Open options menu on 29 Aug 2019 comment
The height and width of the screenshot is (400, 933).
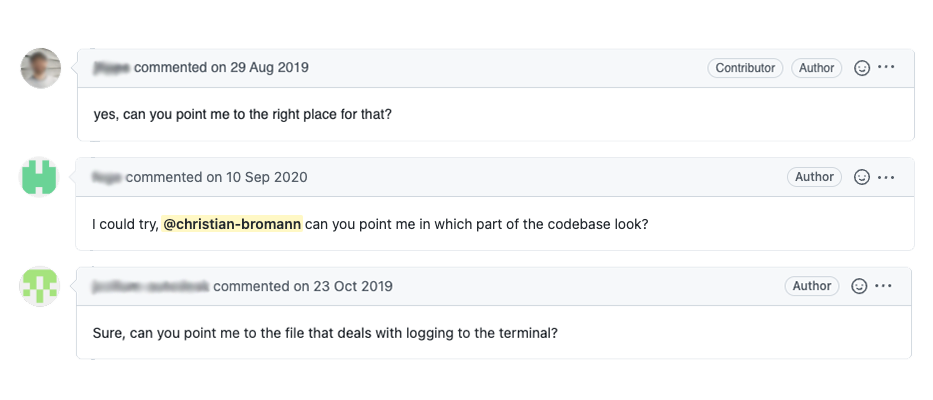pyautogui.click(x=886, y=67)
